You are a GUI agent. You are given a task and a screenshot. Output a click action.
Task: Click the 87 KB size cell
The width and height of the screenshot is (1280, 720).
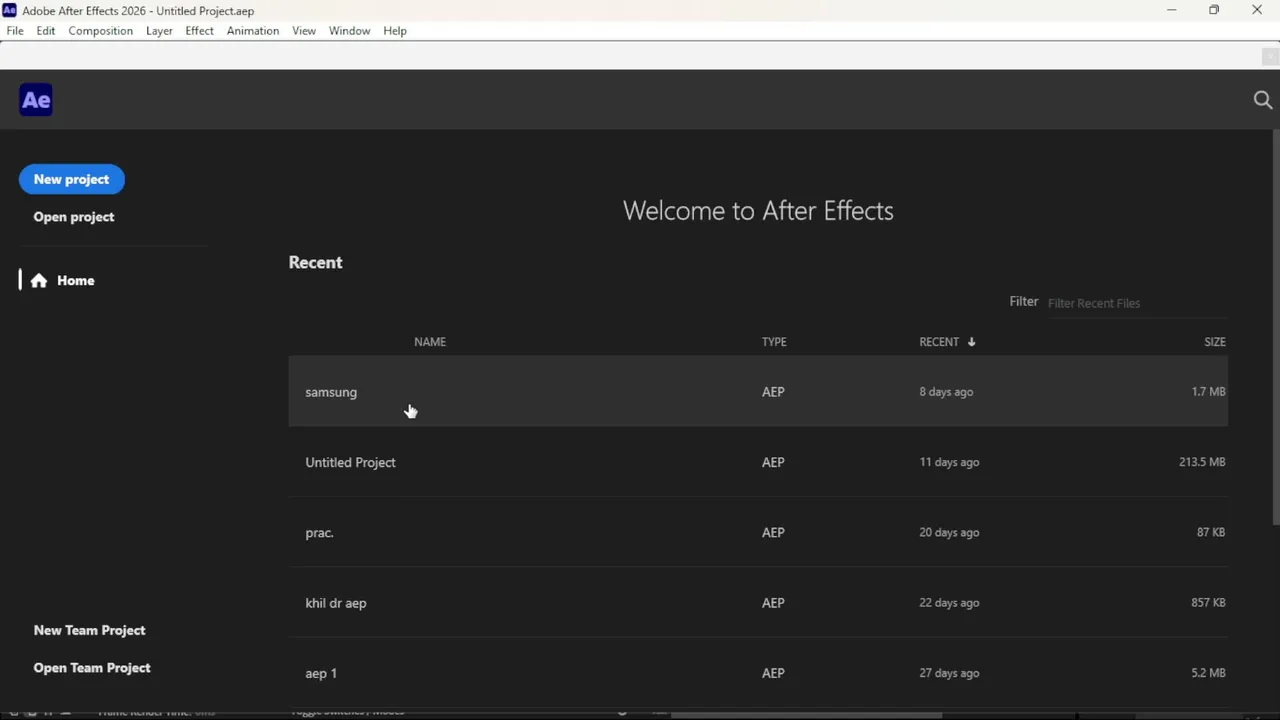[1211, 532]
